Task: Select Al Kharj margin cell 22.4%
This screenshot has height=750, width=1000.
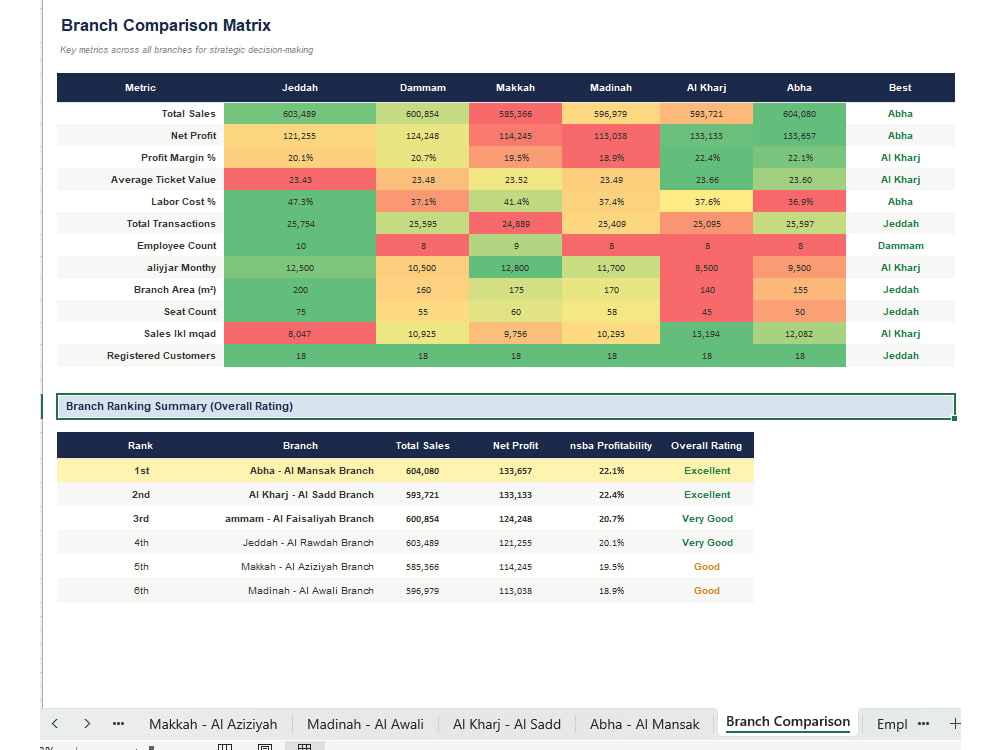Action: pos(707,158)
